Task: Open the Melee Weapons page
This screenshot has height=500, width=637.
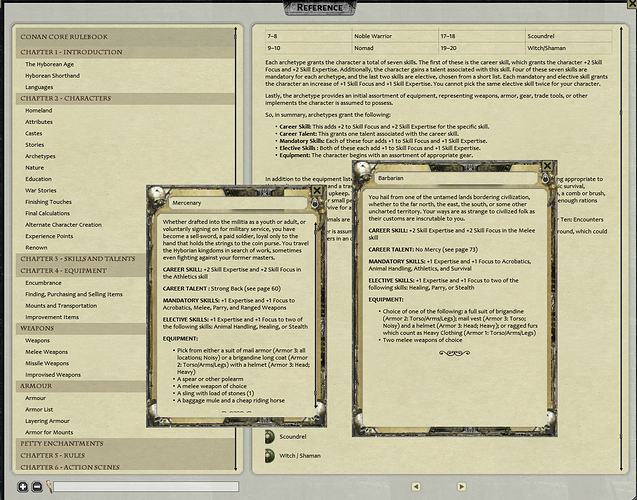Action: (47, 352)
